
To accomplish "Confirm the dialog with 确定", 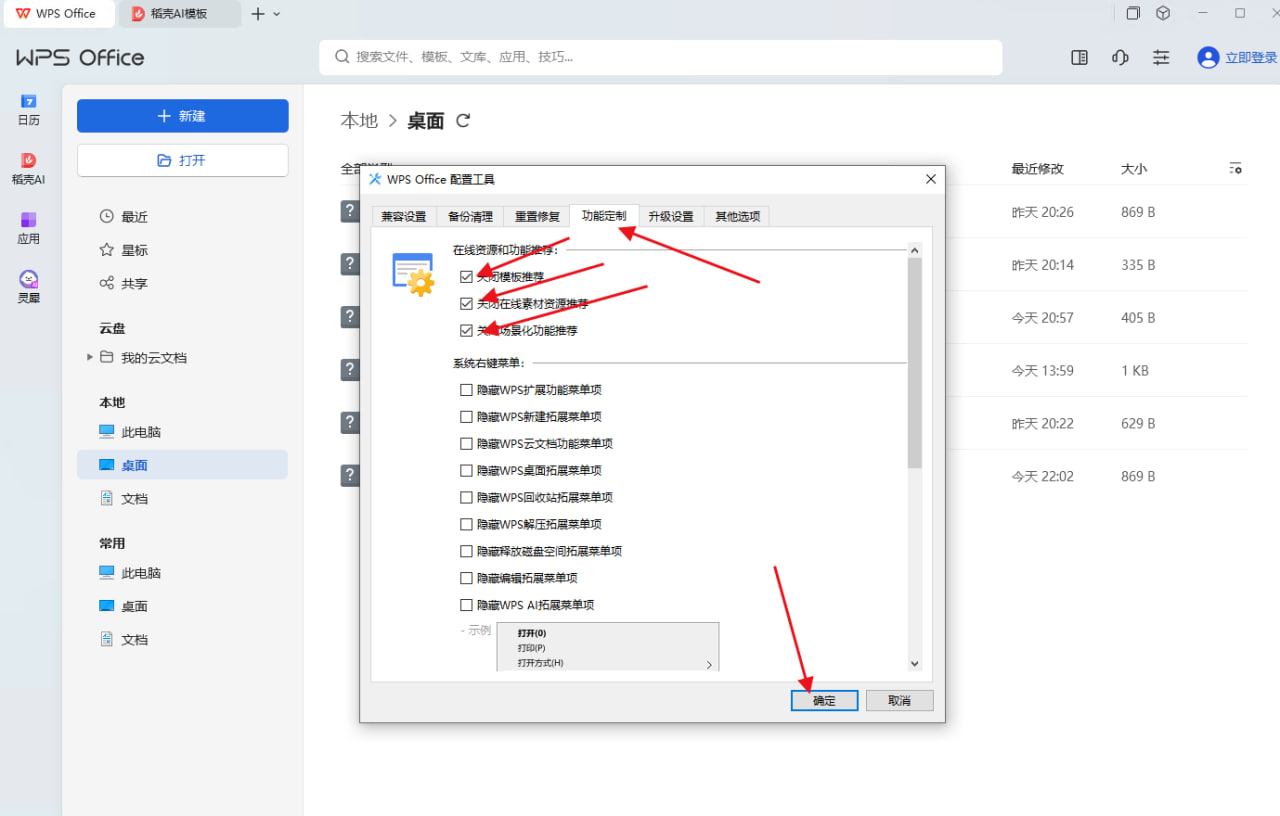I will click(824, 700).
